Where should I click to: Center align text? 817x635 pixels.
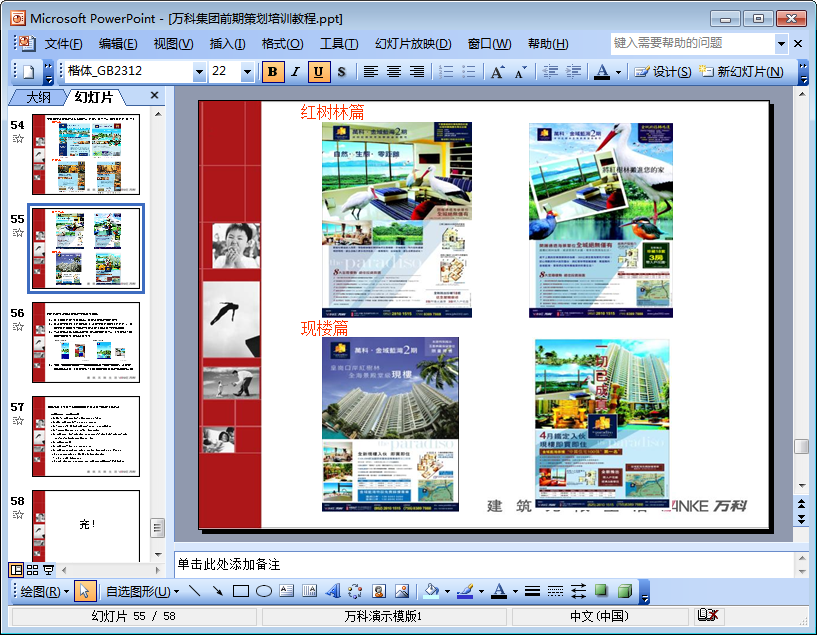(393, 71)
